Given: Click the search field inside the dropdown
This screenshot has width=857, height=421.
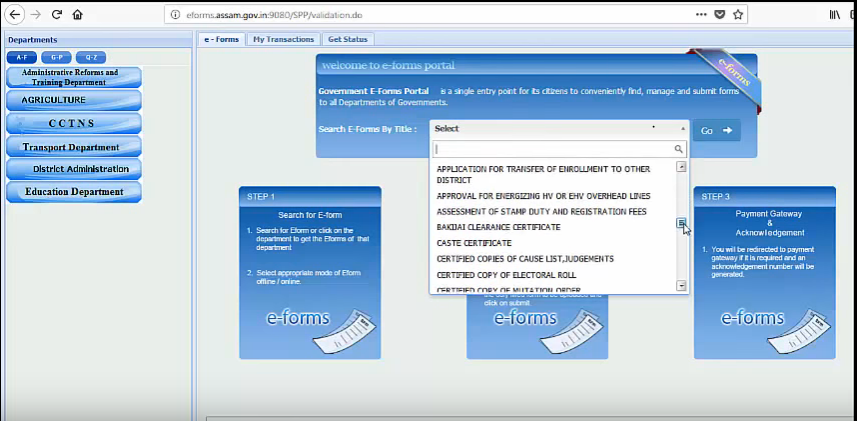Looking at the screenshot, I should click(x=553, y=149).
